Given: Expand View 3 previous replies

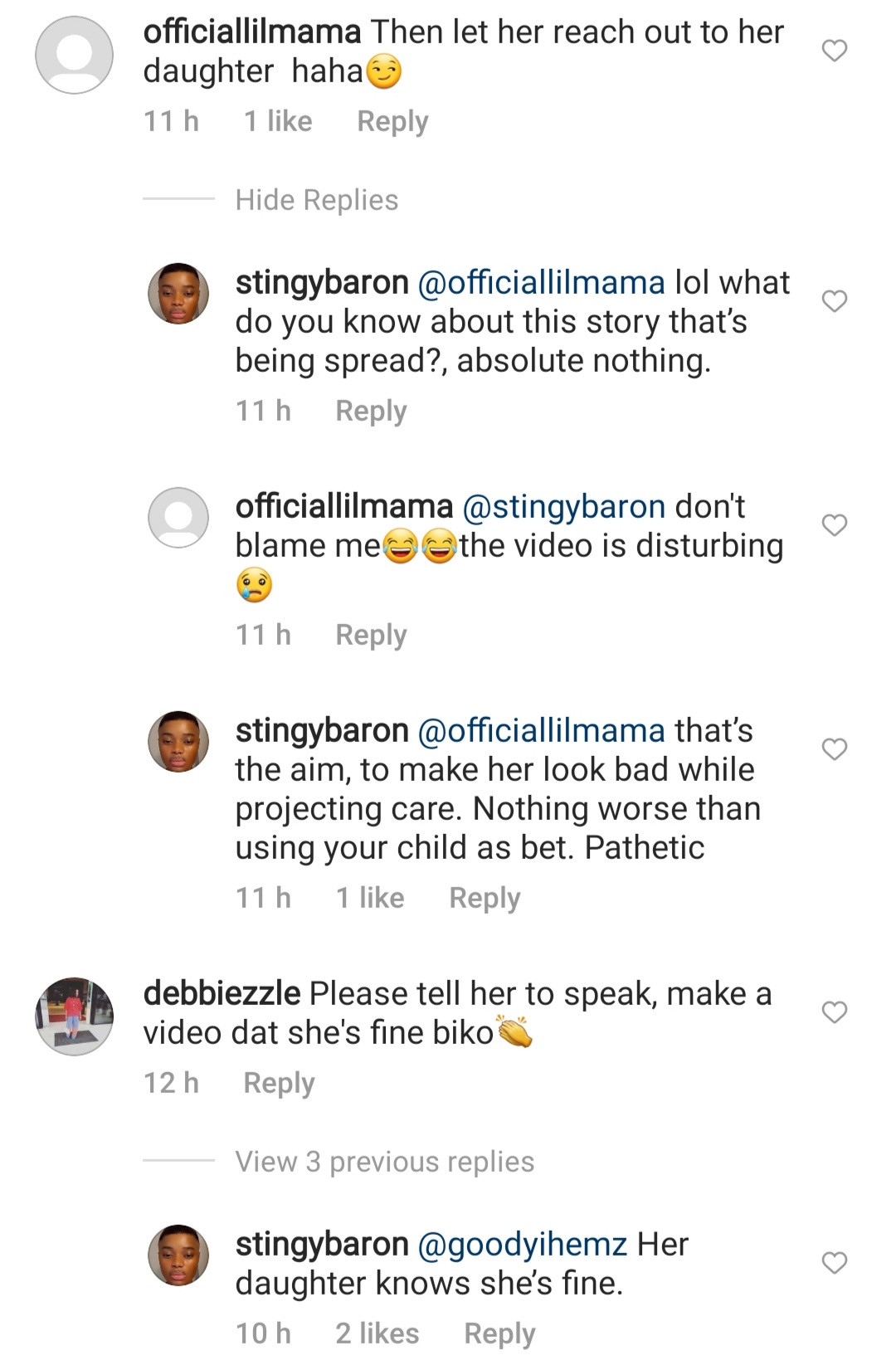Looking at the screenshot, I should click(384, 1162).
